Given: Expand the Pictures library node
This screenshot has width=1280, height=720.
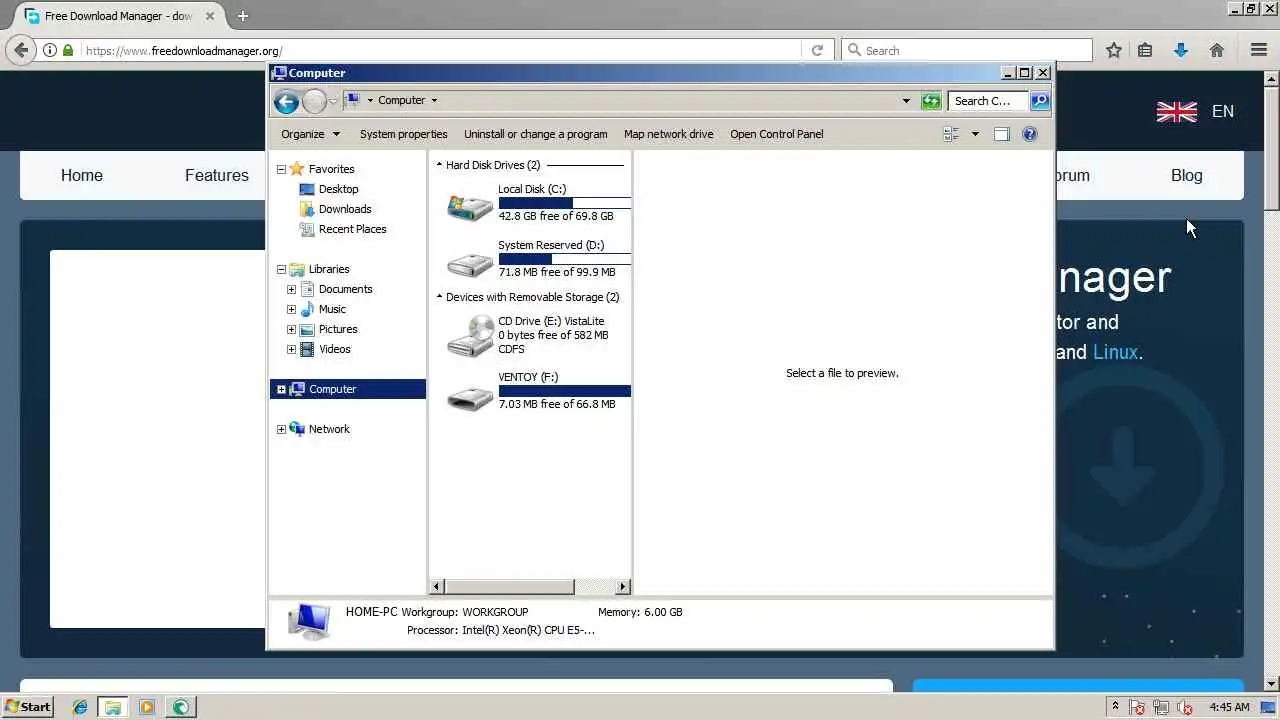Looking at the screenshot, I should pos(291,329).
